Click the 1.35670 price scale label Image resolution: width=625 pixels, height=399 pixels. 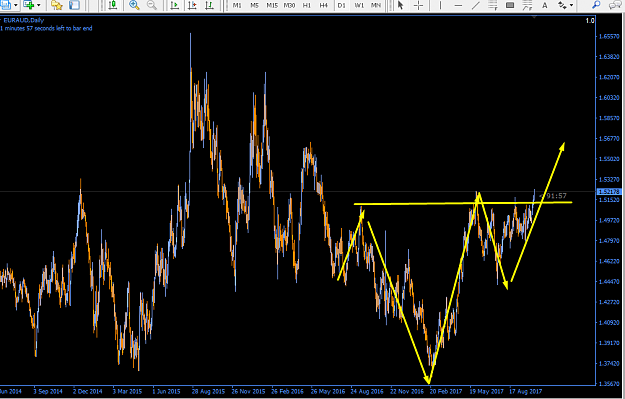[609, 384]
